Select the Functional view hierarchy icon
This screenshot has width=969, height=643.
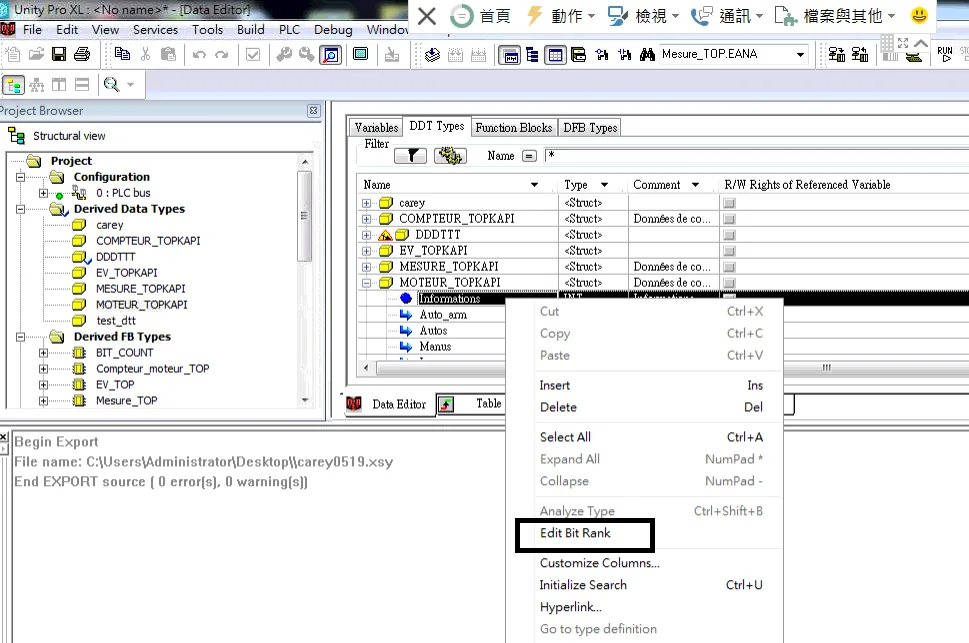pyautogui.click(x=36, y=85)
